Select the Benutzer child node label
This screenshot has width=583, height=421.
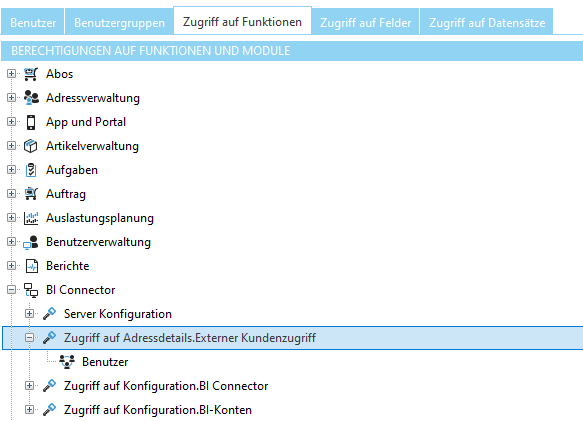coord(105,362)
